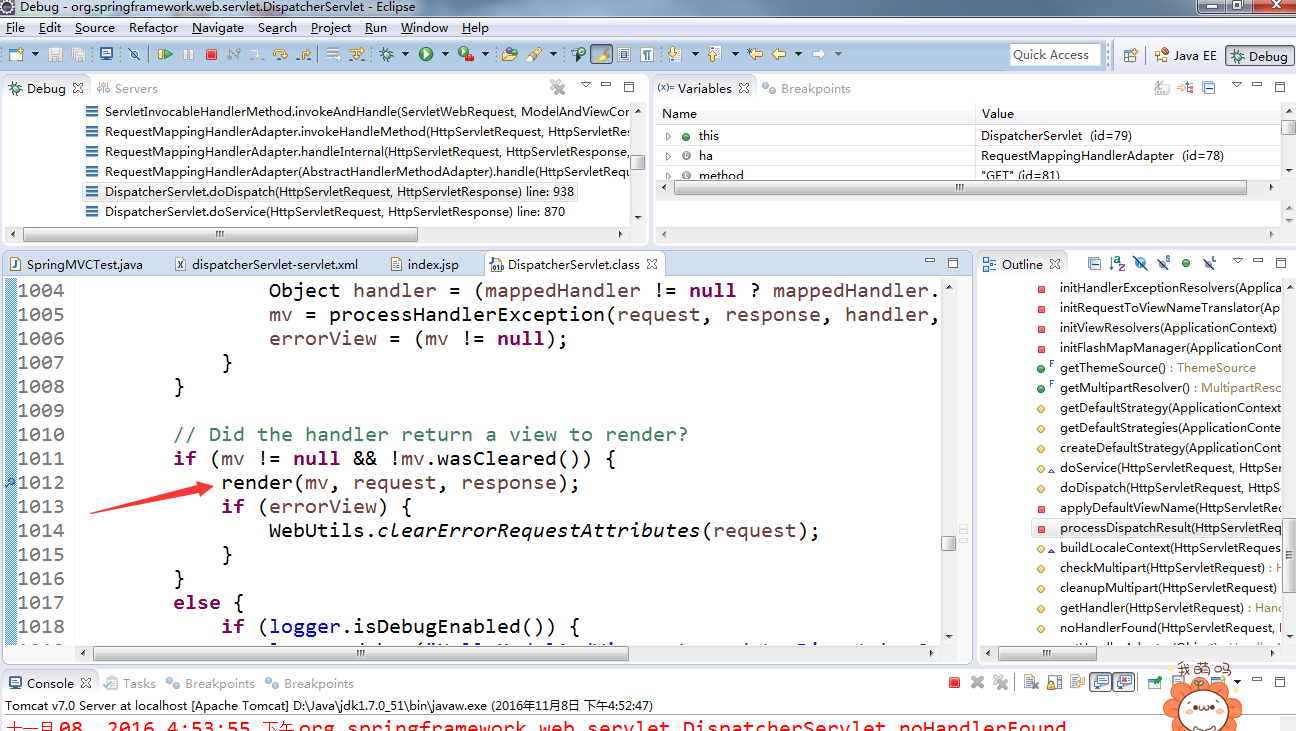Toggle Show Logical Structure in Variables view
Screen dimensions: 1296x731
pos(1185,87)
